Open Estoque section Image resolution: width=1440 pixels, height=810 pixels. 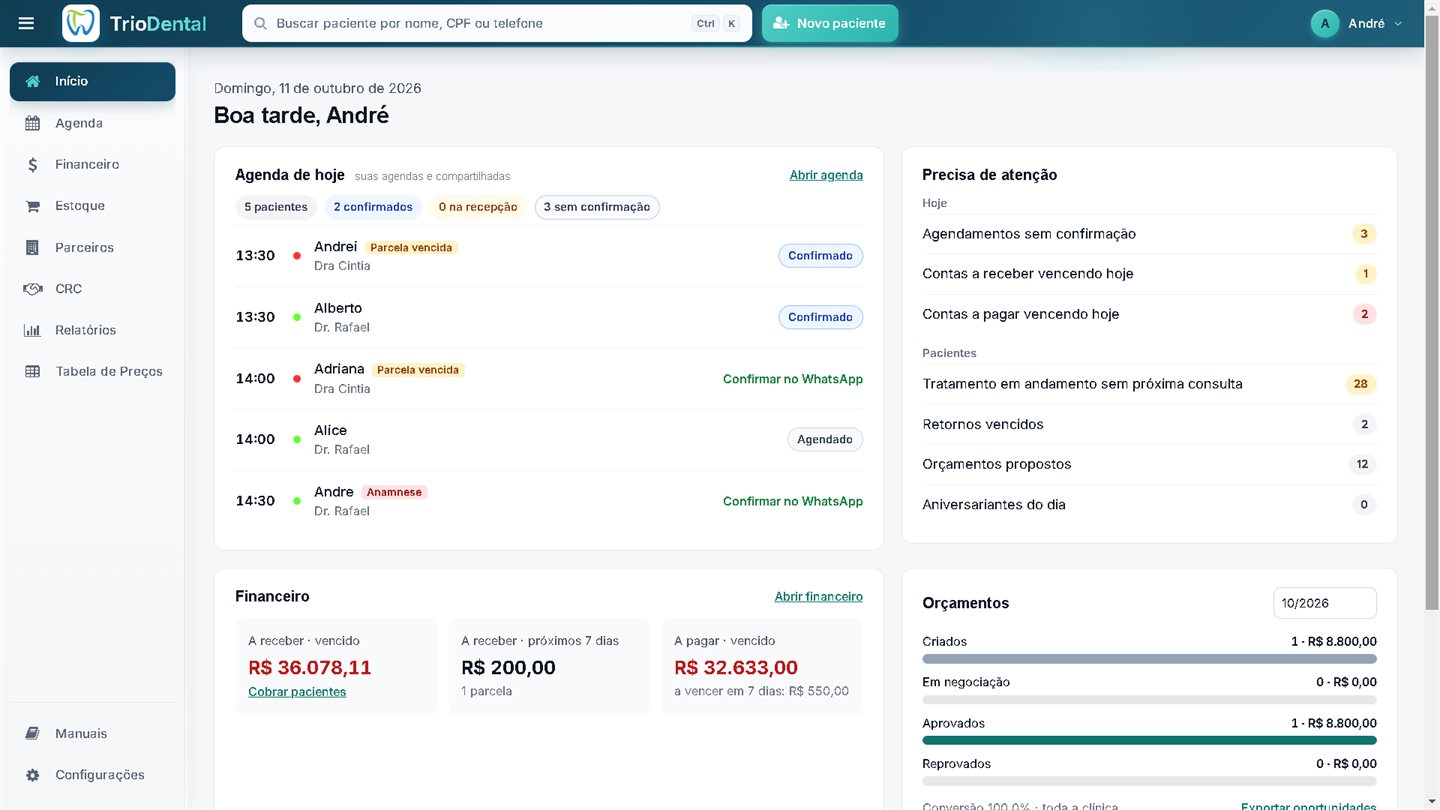[x=92, y=206]
